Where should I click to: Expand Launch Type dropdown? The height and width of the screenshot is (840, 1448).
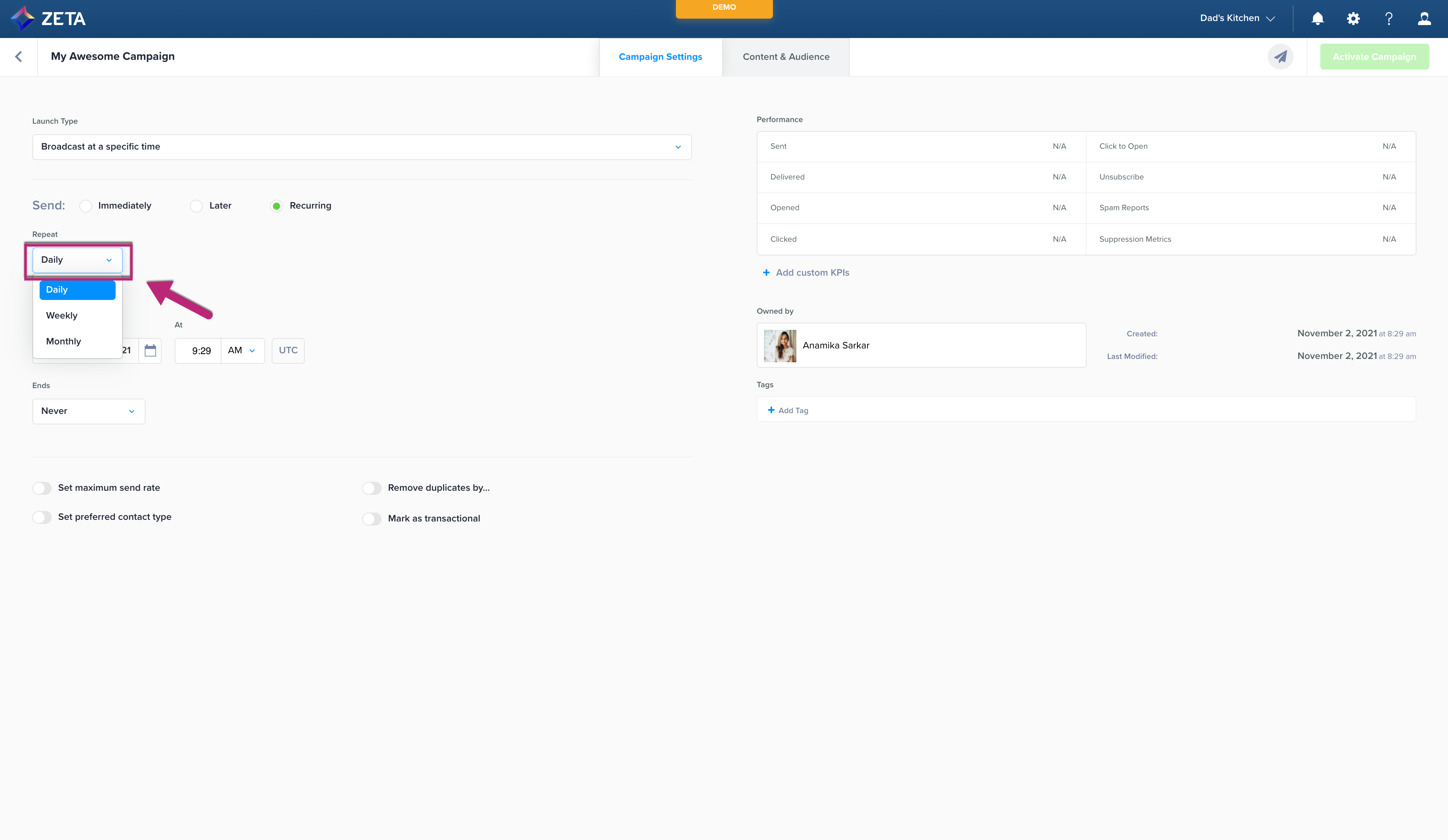click(362, 147)
